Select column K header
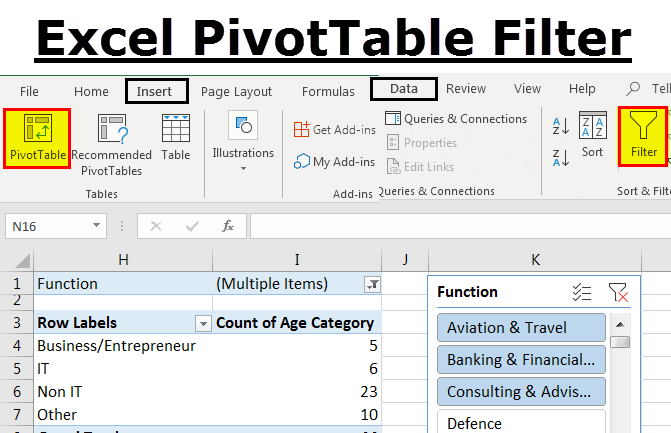This screenshot has height=433, width=671. pyautogui.click(x=535, y=260)
